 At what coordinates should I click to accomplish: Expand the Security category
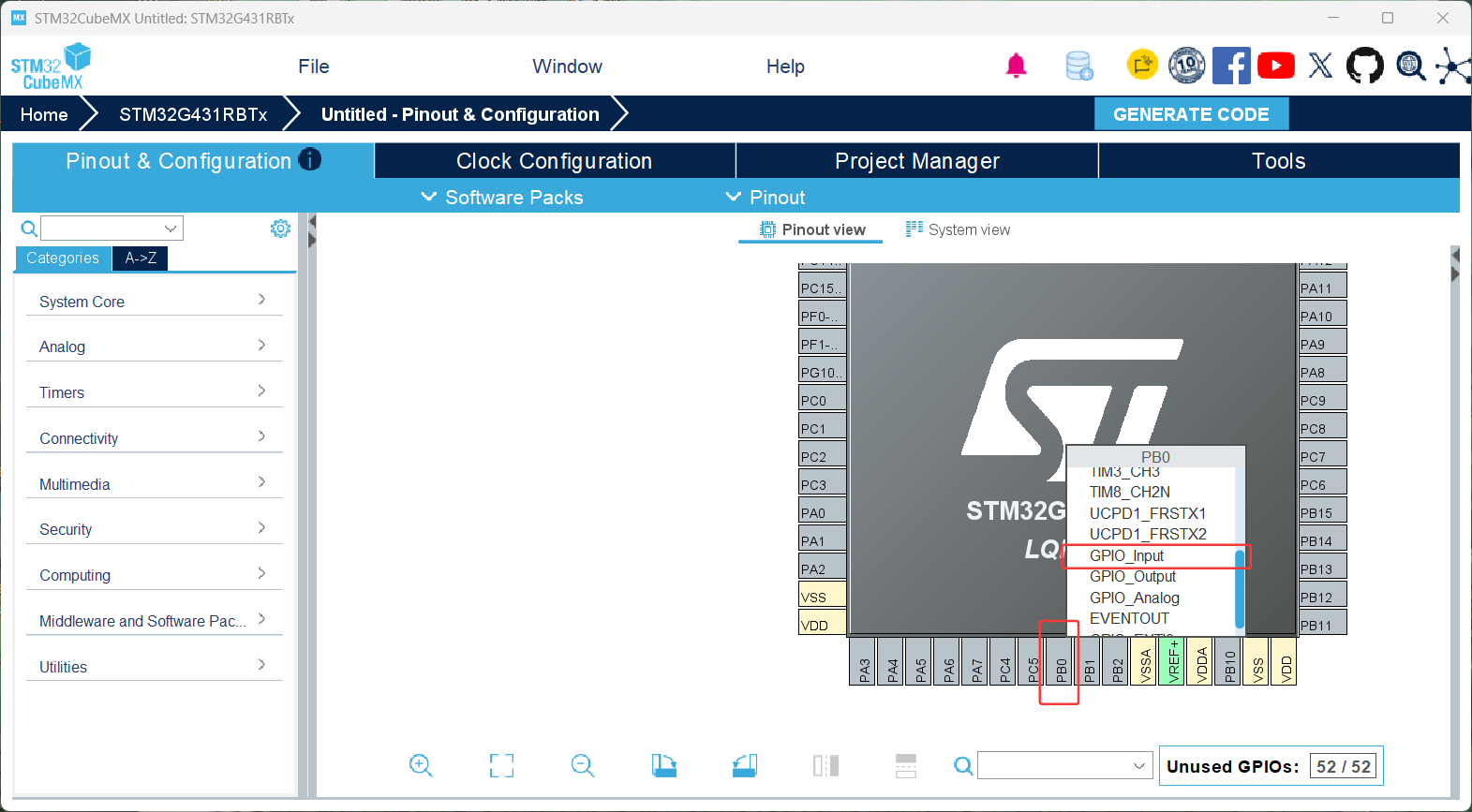(155, 529)
